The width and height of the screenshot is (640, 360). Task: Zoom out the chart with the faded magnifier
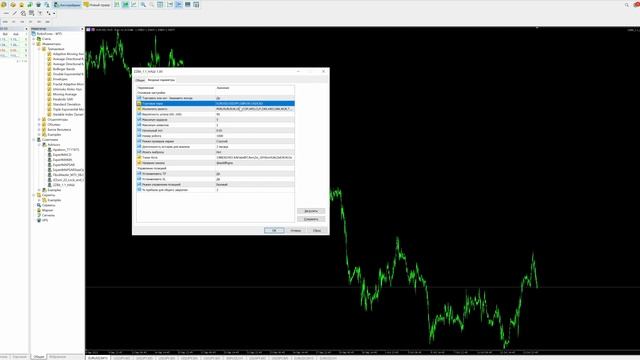point(151,4)
